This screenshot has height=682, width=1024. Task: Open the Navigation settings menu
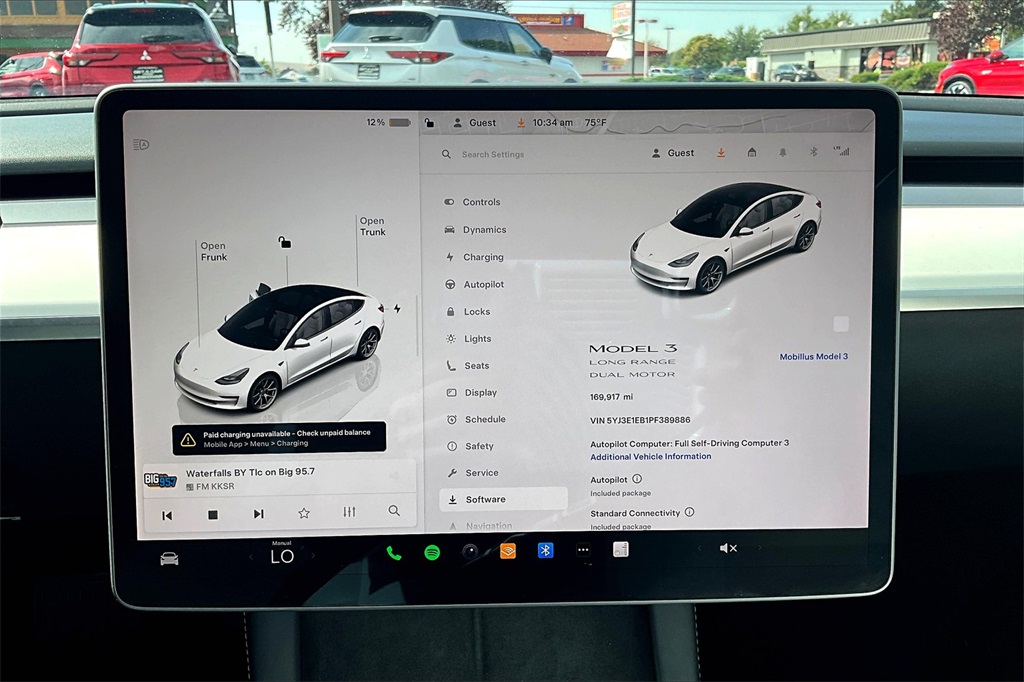480,525
